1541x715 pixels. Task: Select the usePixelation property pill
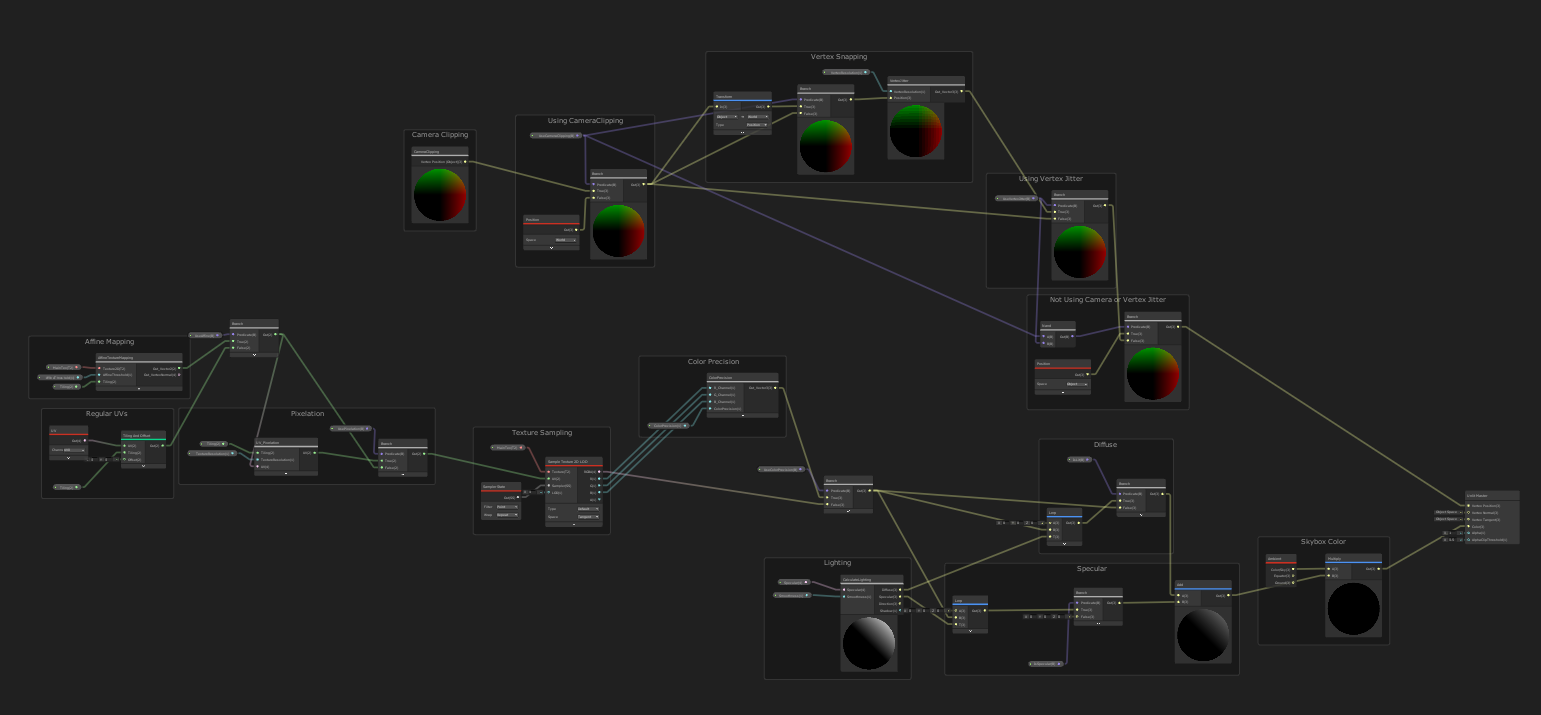(x=350, y=428)
